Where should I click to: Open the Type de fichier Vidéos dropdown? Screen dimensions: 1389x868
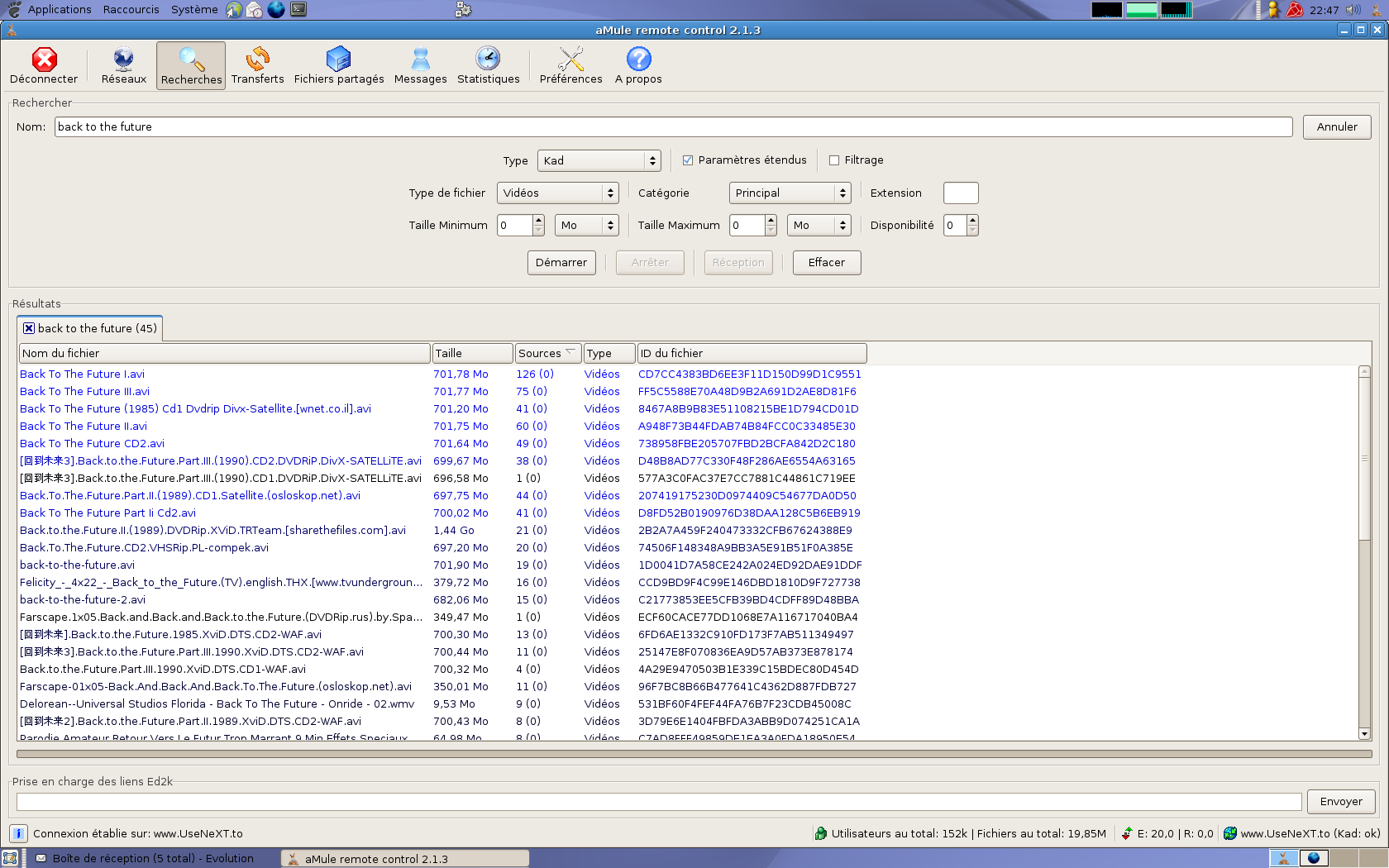557,193
